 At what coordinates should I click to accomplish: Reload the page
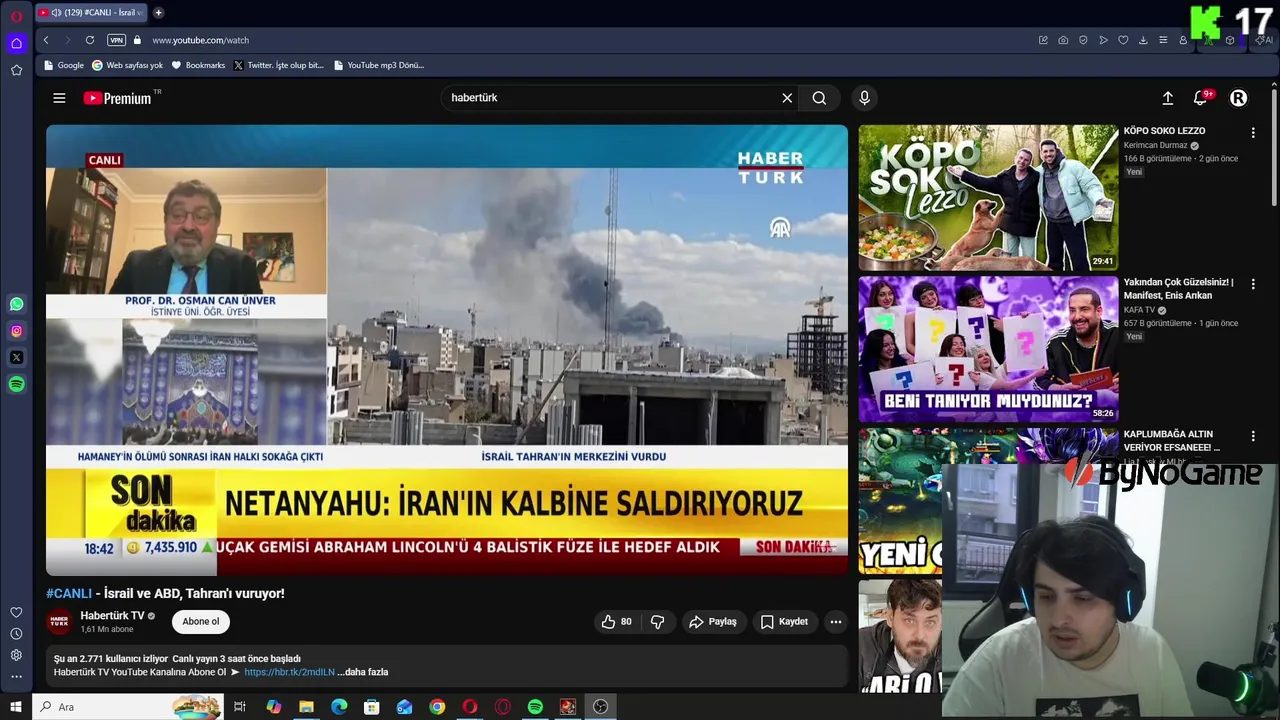pos(90,40)
